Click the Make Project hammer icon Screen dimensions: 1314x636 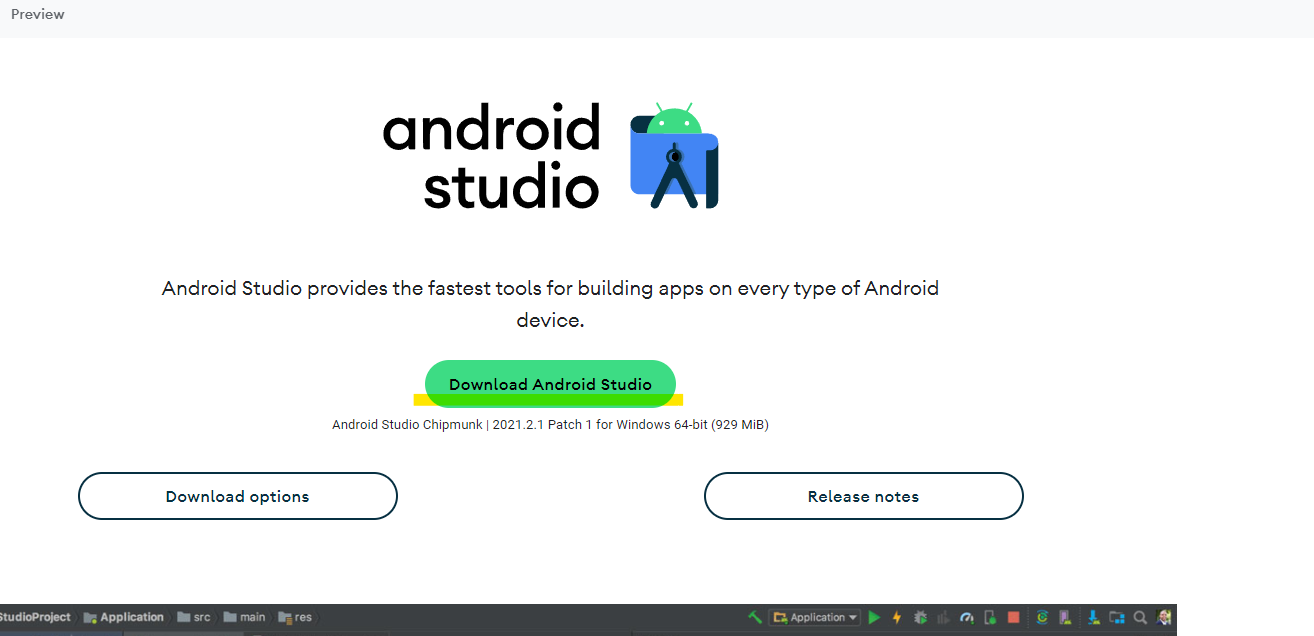755,617
